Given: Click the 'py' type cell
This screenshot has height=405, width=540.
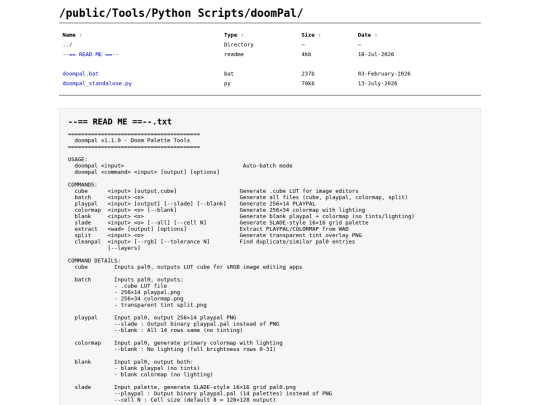Looking at the screenshot, I should click(227, 83).
